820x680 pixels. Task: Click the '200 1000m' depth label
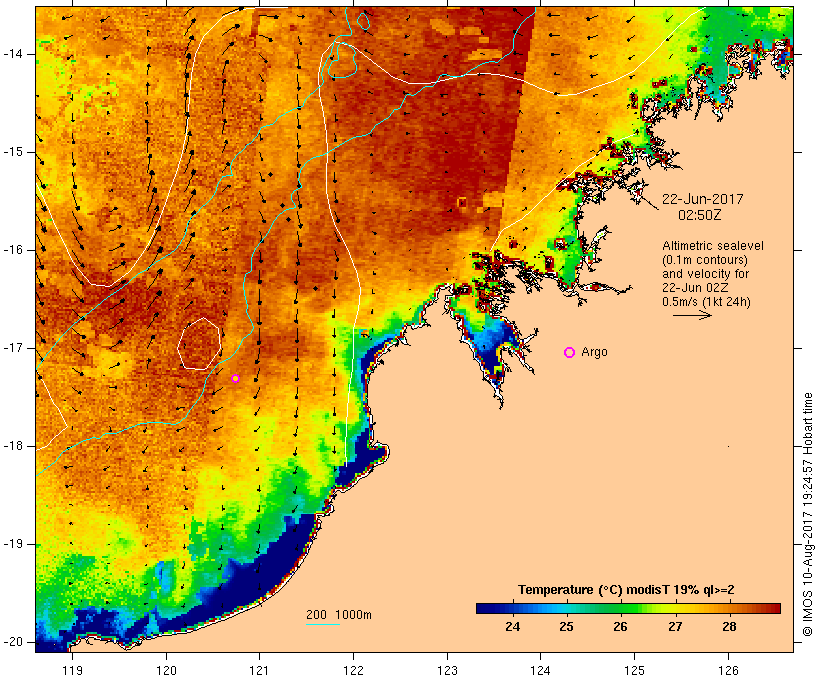click(339, 615)
